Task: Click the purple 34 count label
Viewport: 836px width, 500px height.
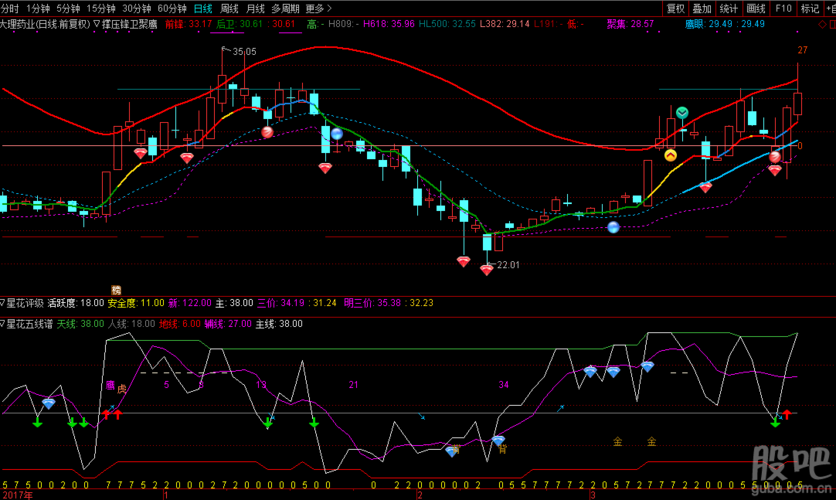Action: (x=503, y=385)
